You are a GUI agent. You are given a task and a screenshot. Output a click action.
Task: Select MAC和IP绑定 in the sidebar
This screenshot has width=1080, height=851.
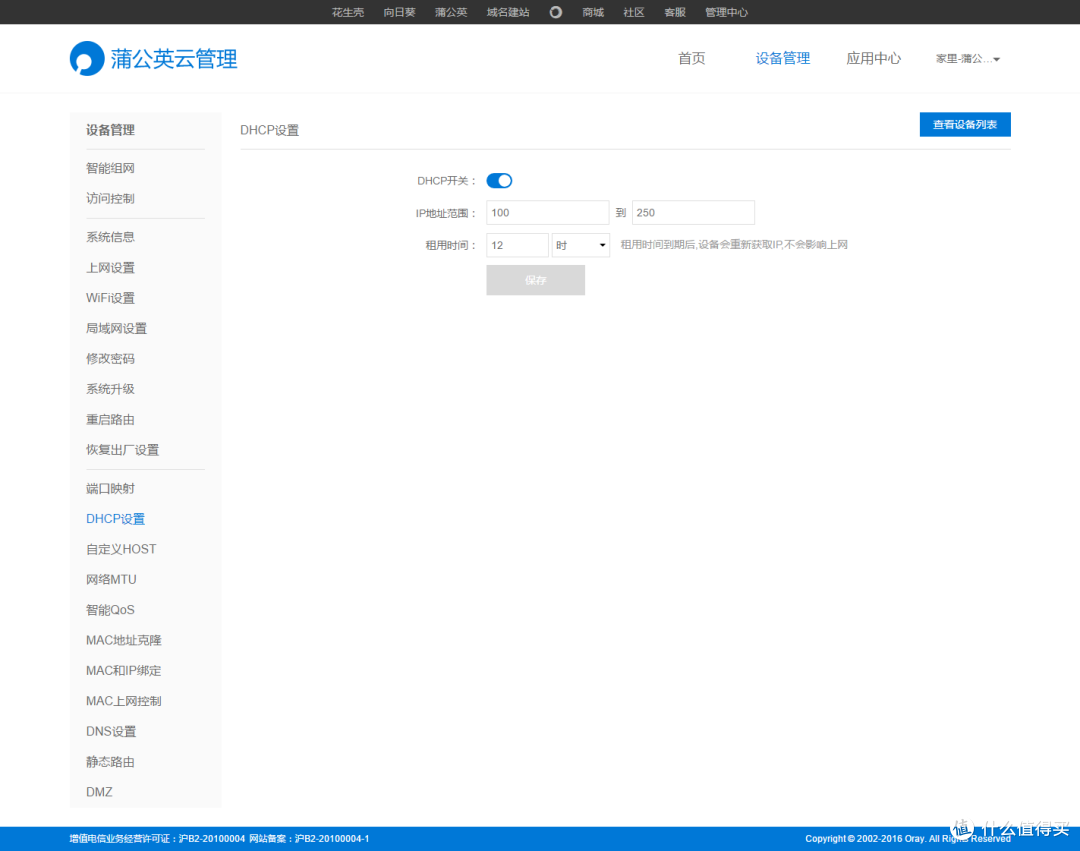pyautogui.click(x=123, y=671)
